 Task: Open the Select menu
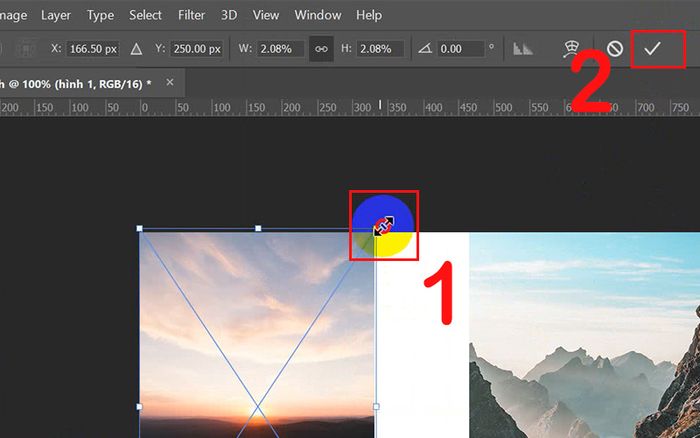145,15
